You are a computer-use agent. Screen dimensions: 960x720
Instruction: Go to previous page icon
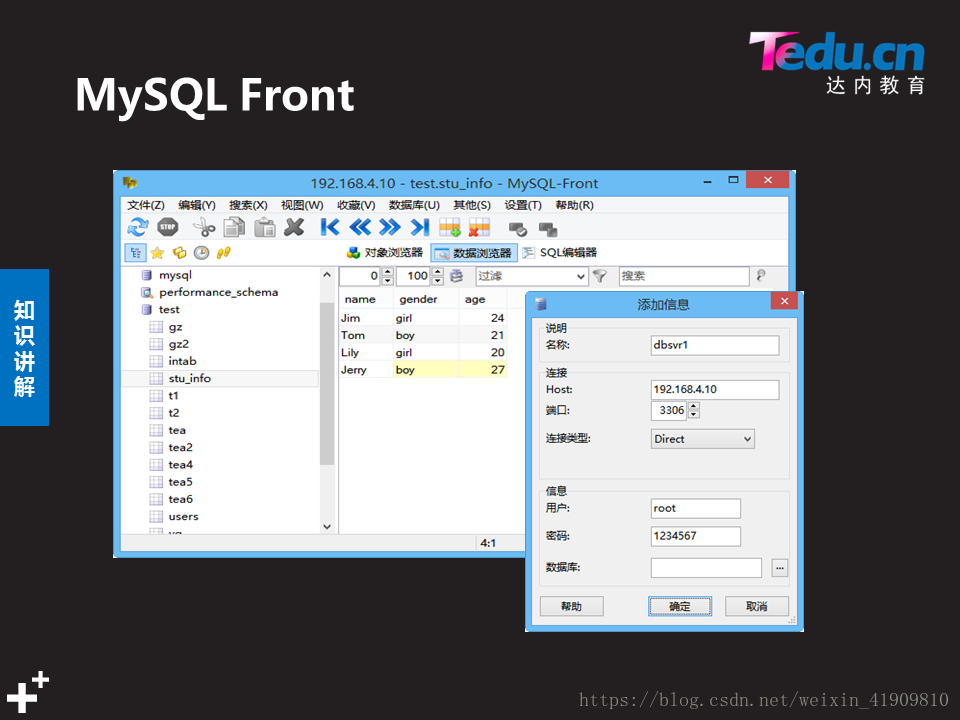click(360, 227)
